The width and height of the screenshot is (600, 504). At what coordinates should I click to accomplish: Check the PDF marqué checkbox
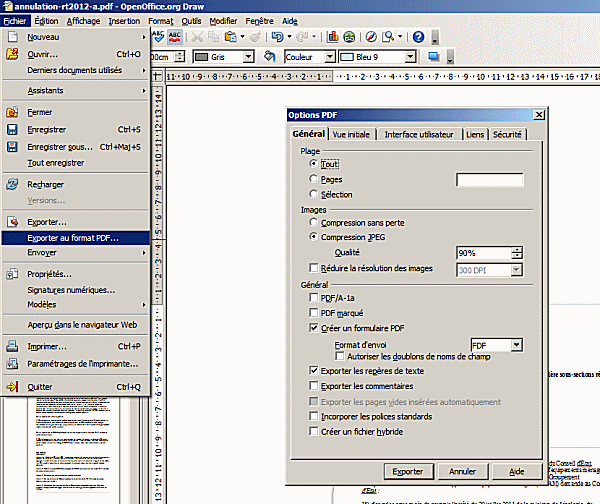(x=313, y=313)
